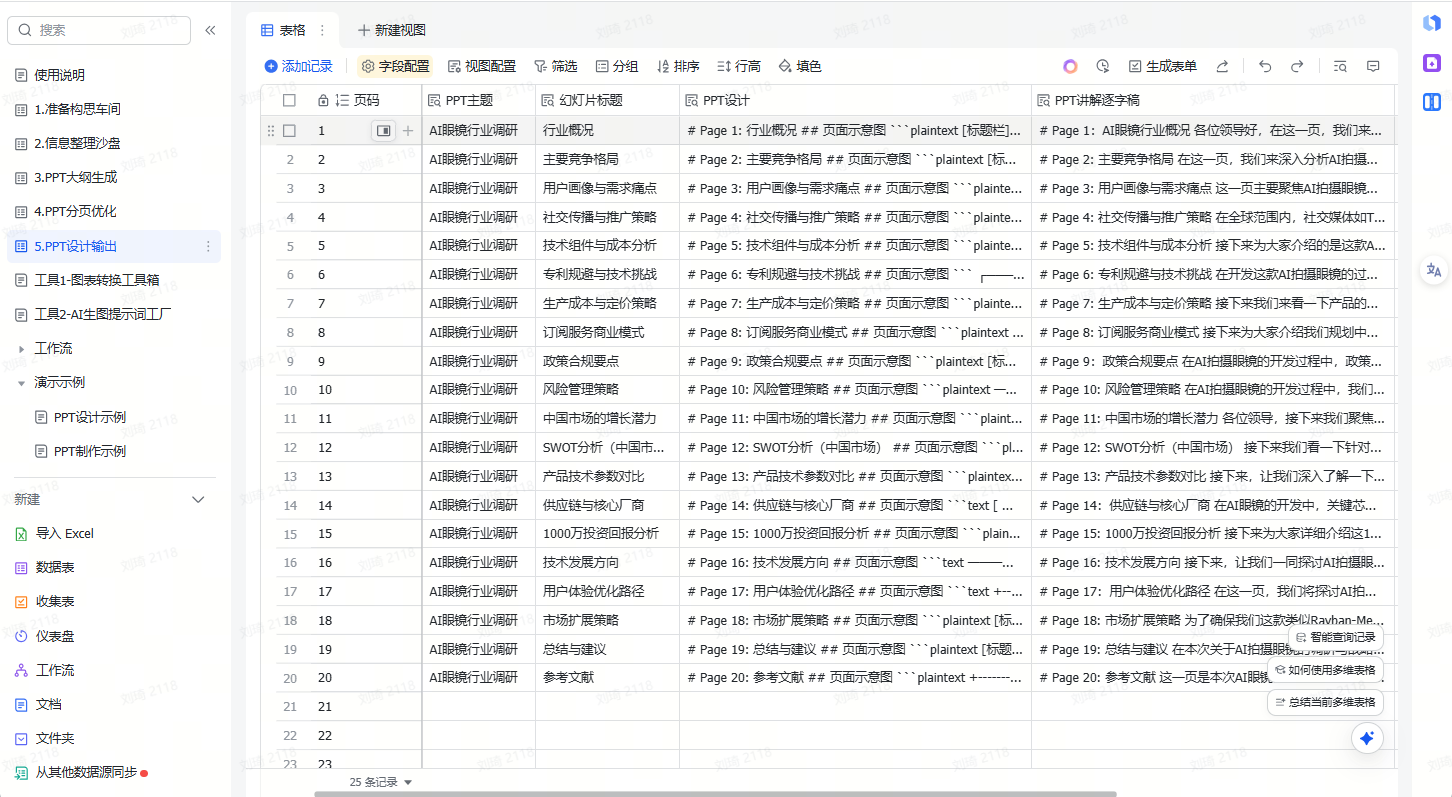Click the automation clock icon
1452x797 pixels.
point(1102,66)
